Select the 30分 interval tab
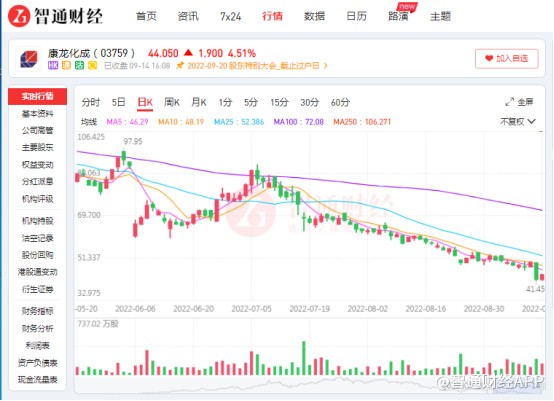Screen dimensions: 554x401 pyautogui.click(x=310, y=102)
